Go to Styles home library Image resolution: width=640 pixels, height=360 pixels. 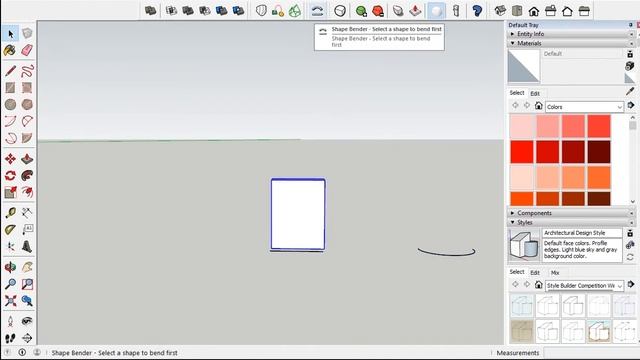pyautogui.click(x=538, y=284)
